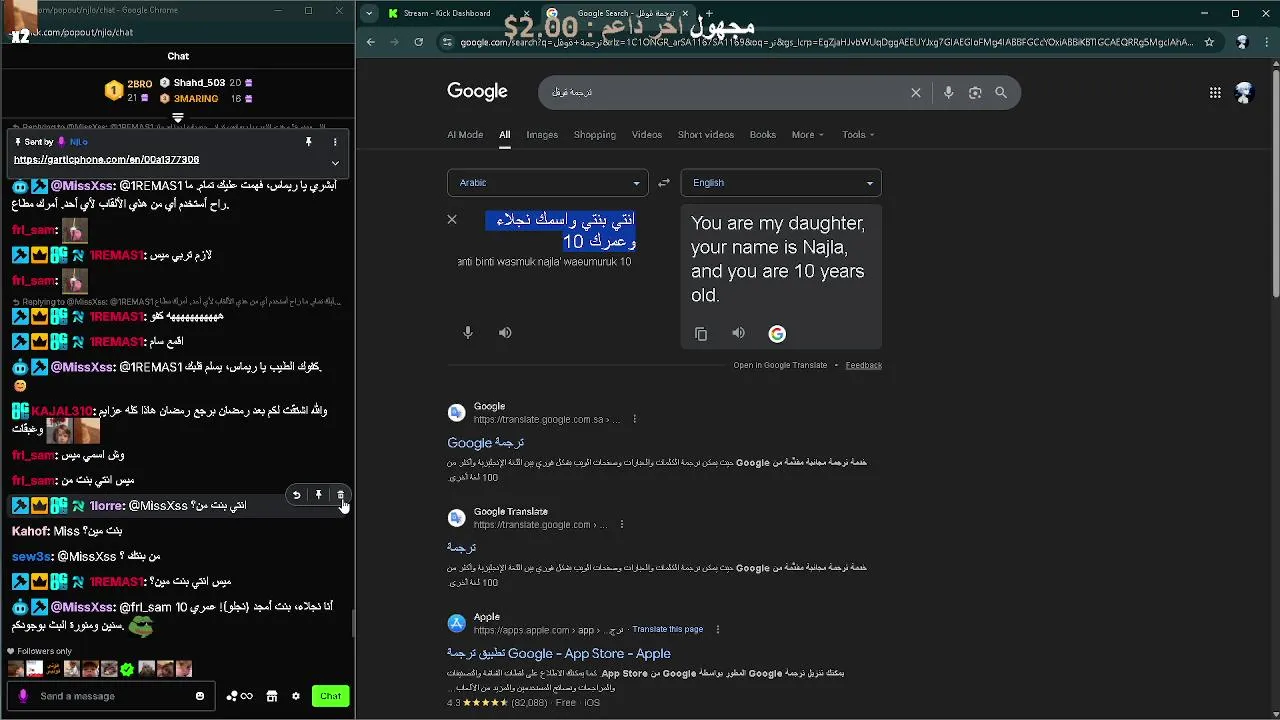
Task: Open Google Translate ترجمة result link
Action: pos(461,547)
